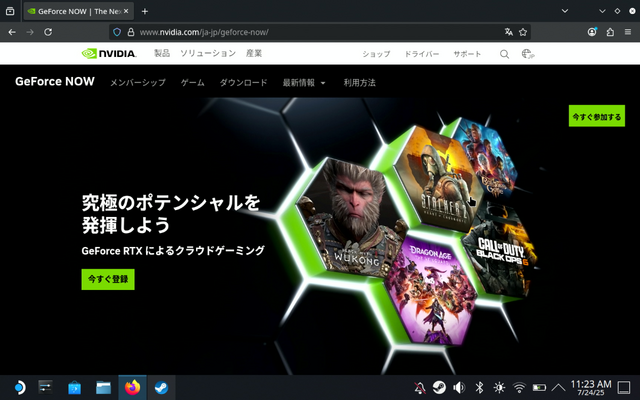The image size is (640, 400).
Task: Select the Dragon Age hexagon
Action: [x=431, y=290]
